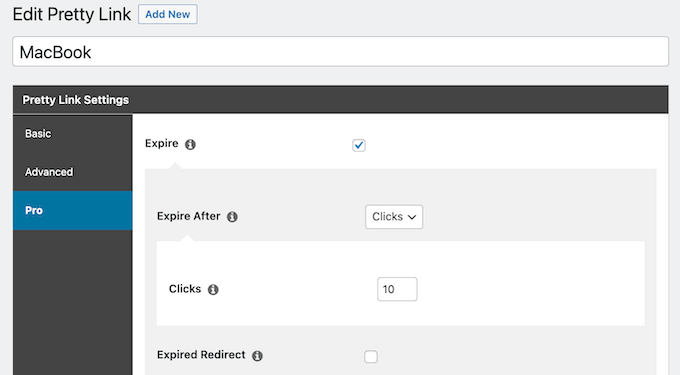
Task: Click the Pretty Link Settings header
Action: tap(340, 100)
